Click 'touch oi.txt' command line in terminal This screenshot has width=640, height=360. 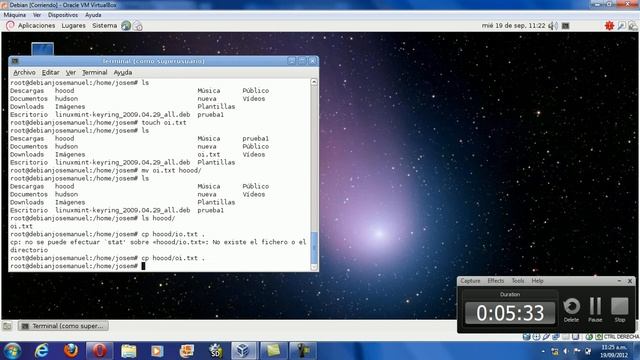164,122
